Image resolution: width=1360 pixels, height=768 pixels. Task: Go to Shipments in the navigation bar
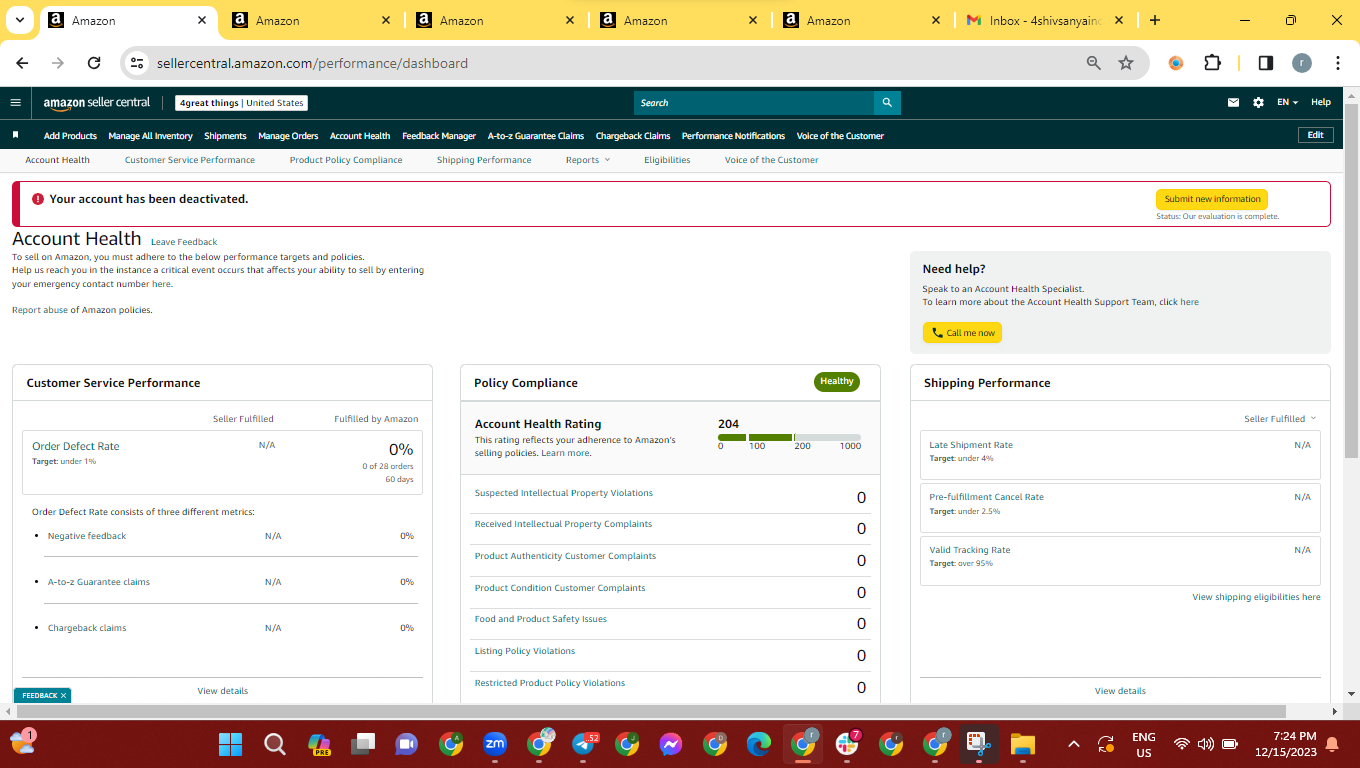[225, 136]
